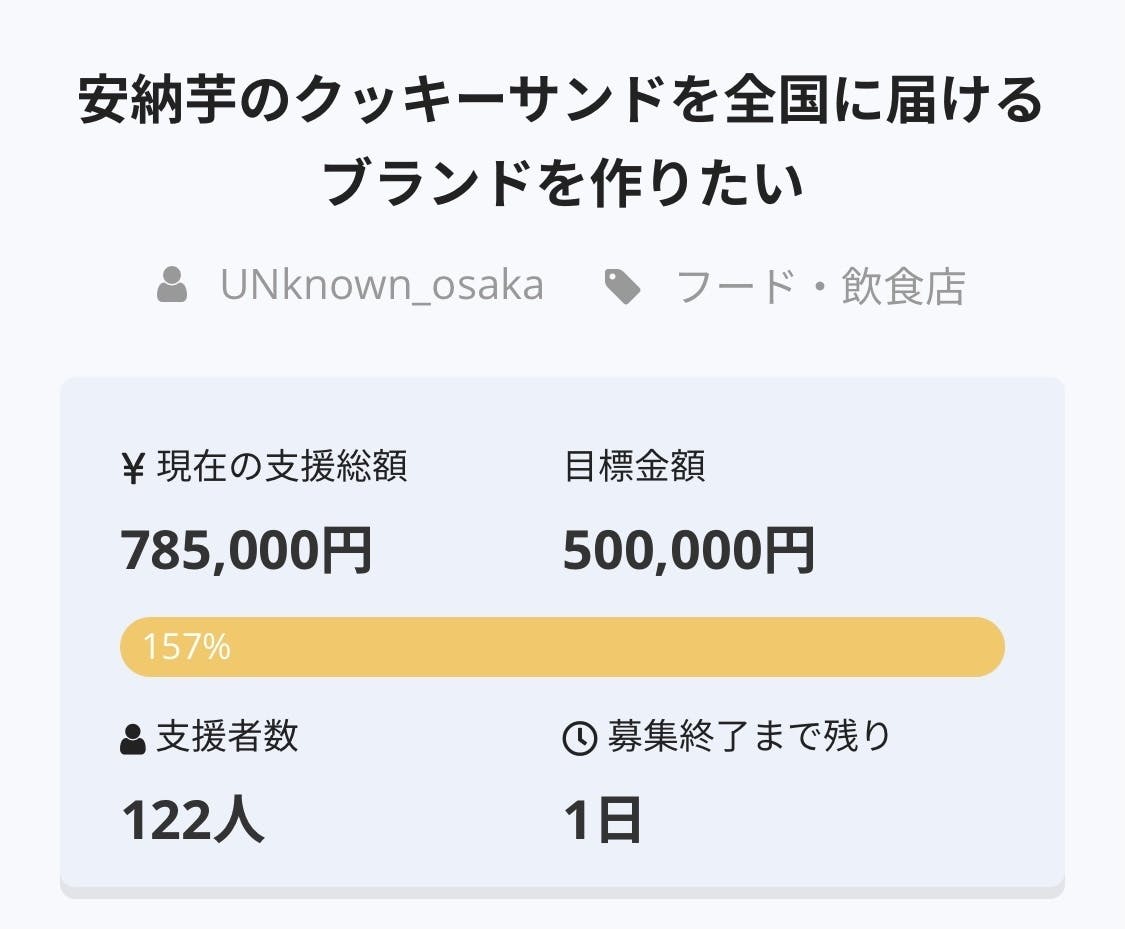The image size is (1125, 929).
Task: Select the 122人 supporter count
Action: (x=193, y=821)
